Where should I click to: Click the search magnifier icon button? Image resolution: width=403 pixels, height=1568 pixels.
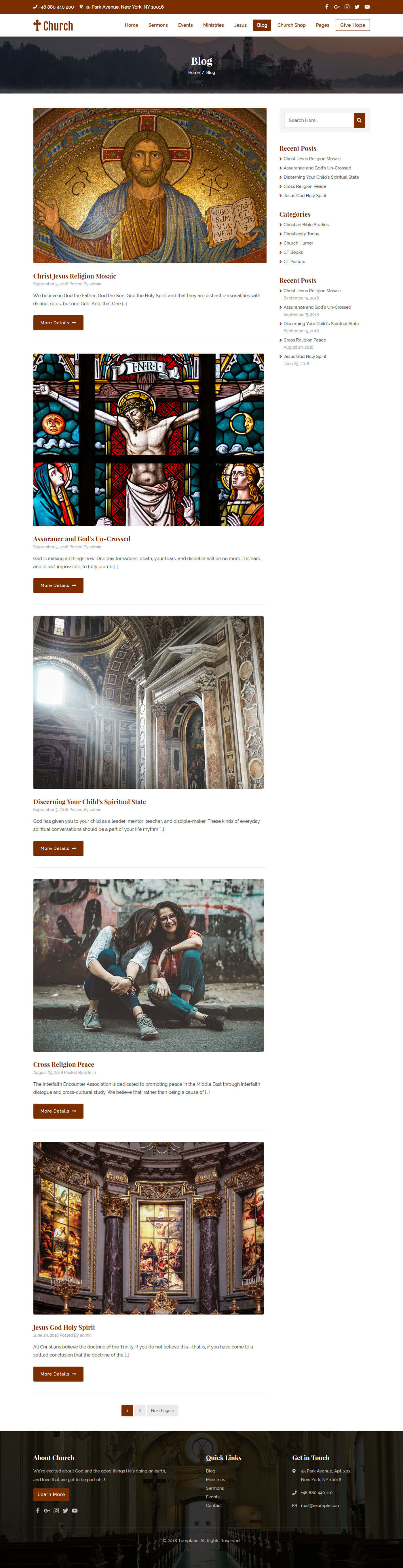(359, 121)
